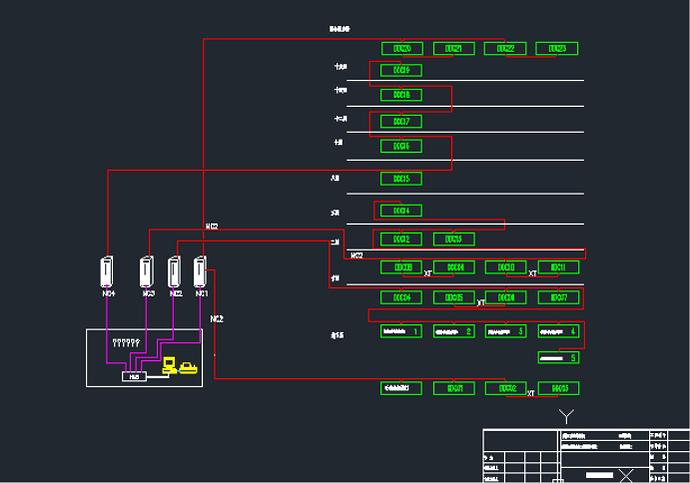
Task: Select the NC4 controller cabinet symbol
Action: [x=108, y=272]
